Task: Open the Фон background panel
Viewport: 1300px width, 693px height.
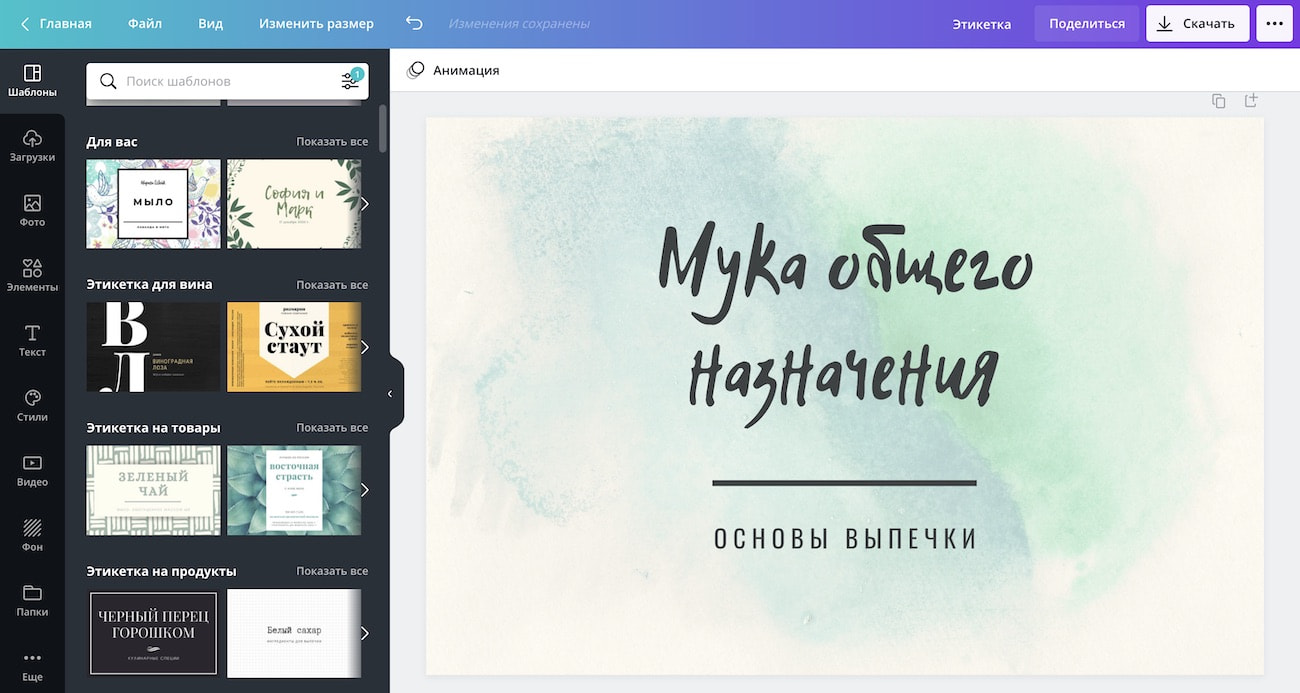Action: pos(32,536)
